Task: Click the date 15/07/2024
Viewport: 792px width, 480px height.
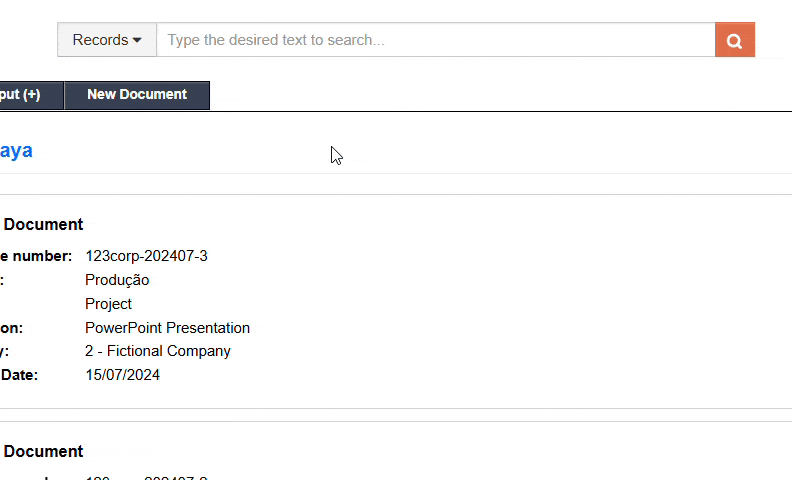Action: coord(122,375)
